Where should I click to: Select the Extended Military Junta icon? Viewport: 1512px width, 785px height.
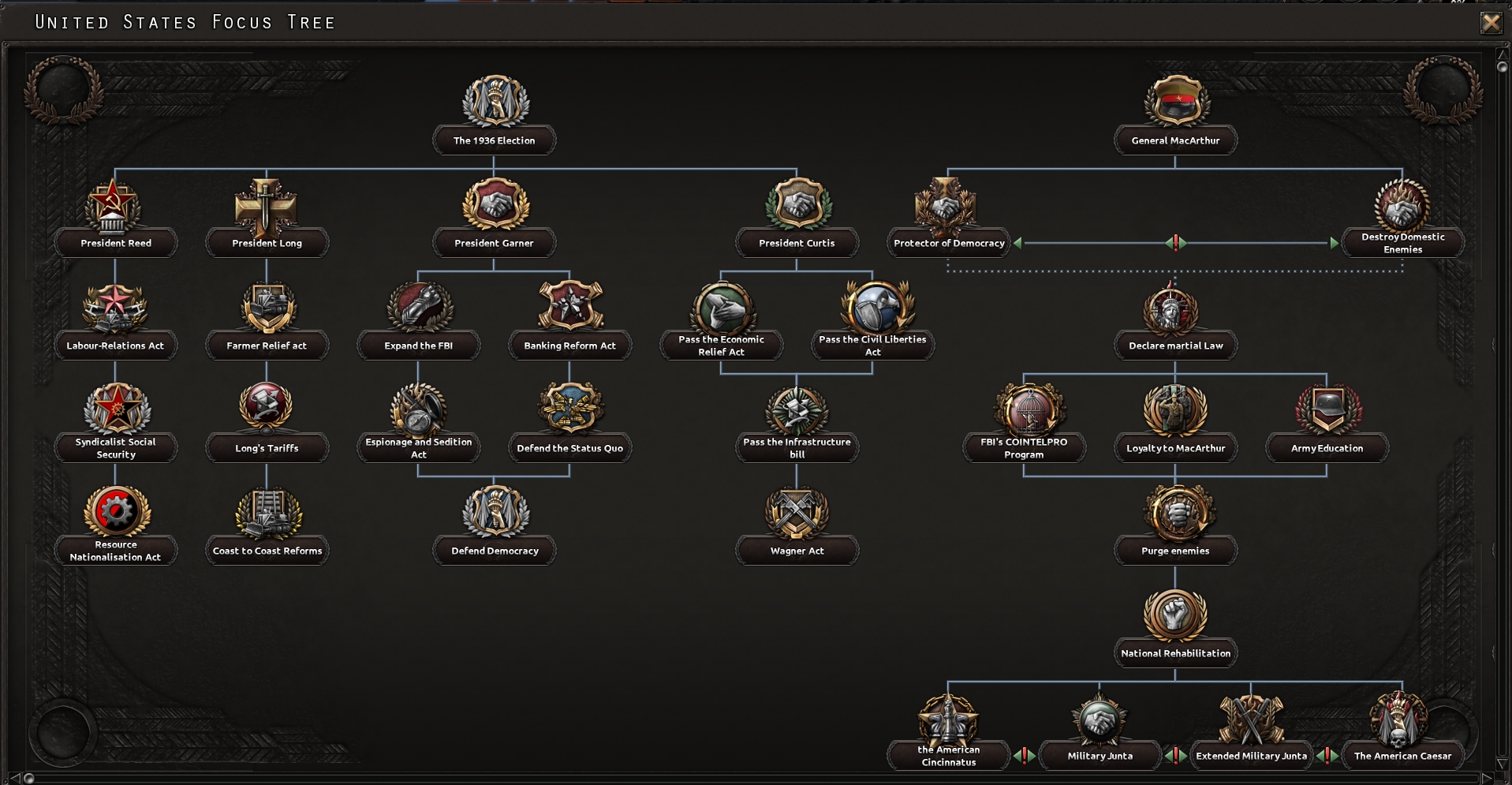[x=1252, y=718]
